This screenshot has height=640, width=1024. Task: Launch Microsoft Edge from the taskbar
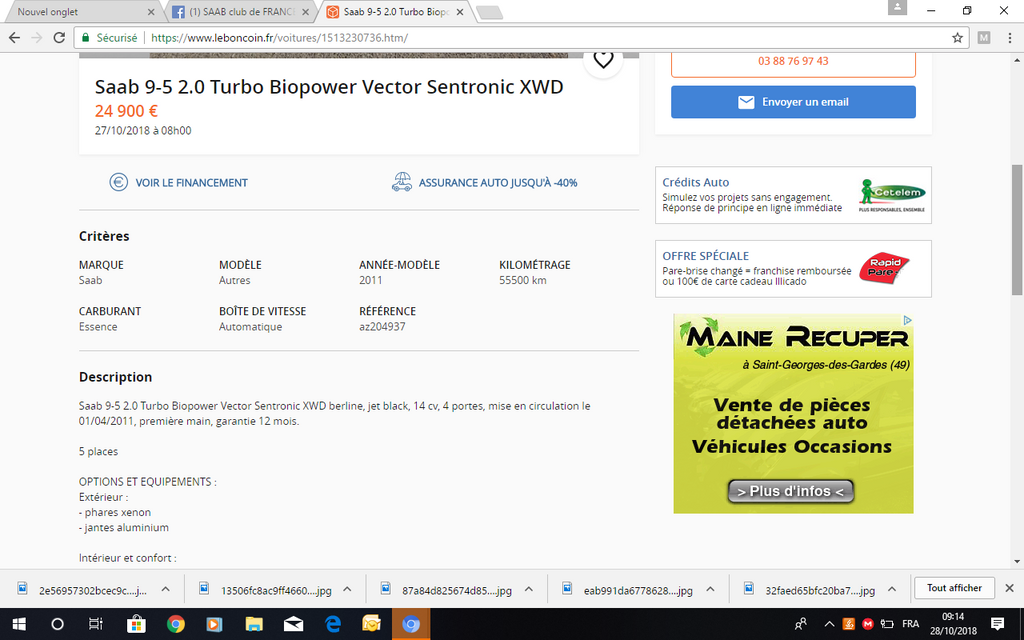pos(333,624)
